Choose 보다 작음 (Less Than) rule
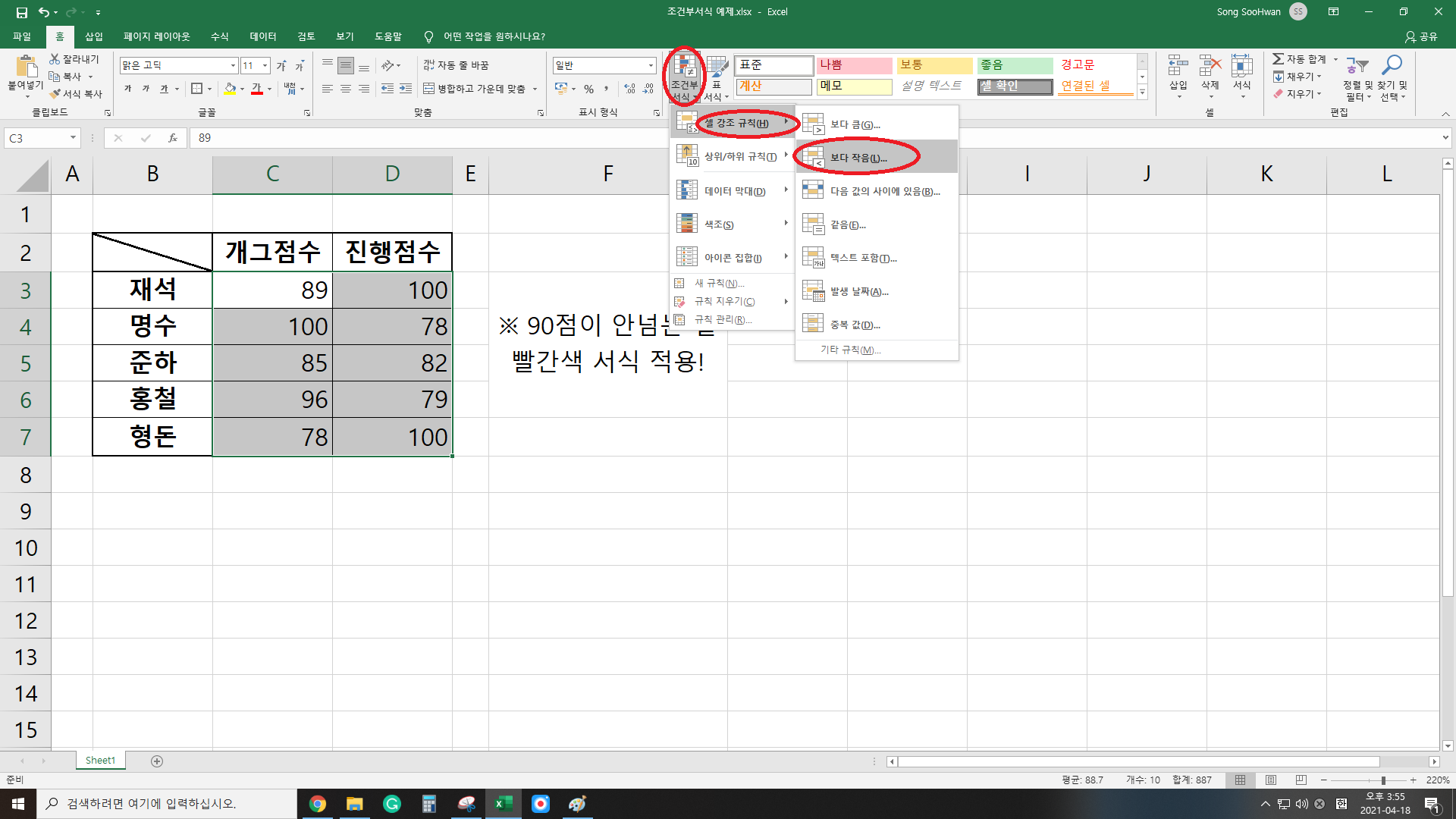 (x=858, y=158)
